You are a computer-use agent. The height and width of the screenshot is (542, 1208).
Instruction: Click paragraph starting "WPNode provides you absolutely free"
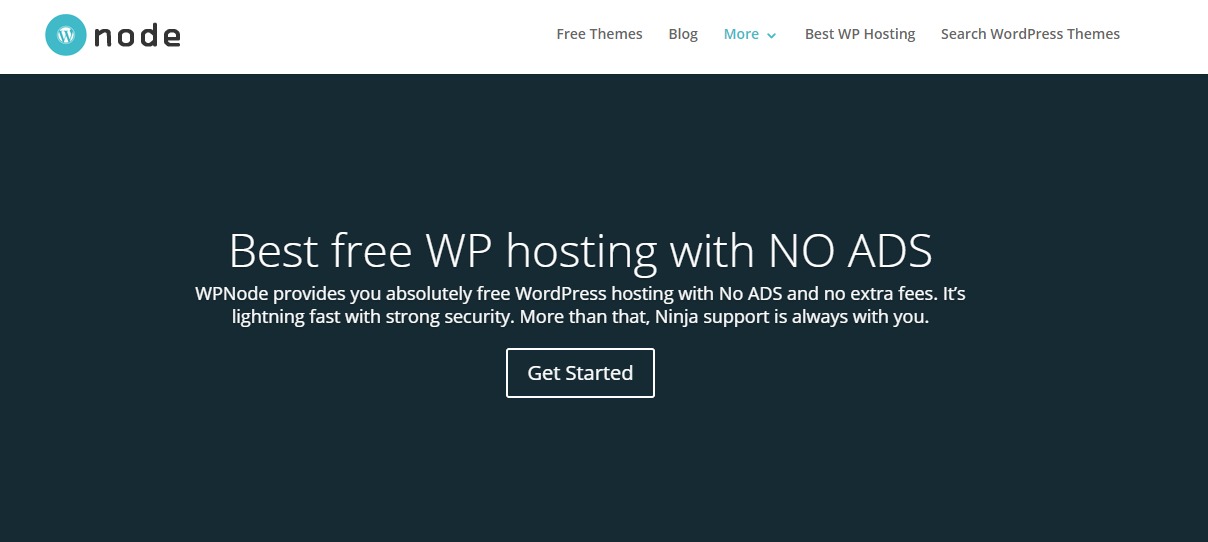pos(580,306)
